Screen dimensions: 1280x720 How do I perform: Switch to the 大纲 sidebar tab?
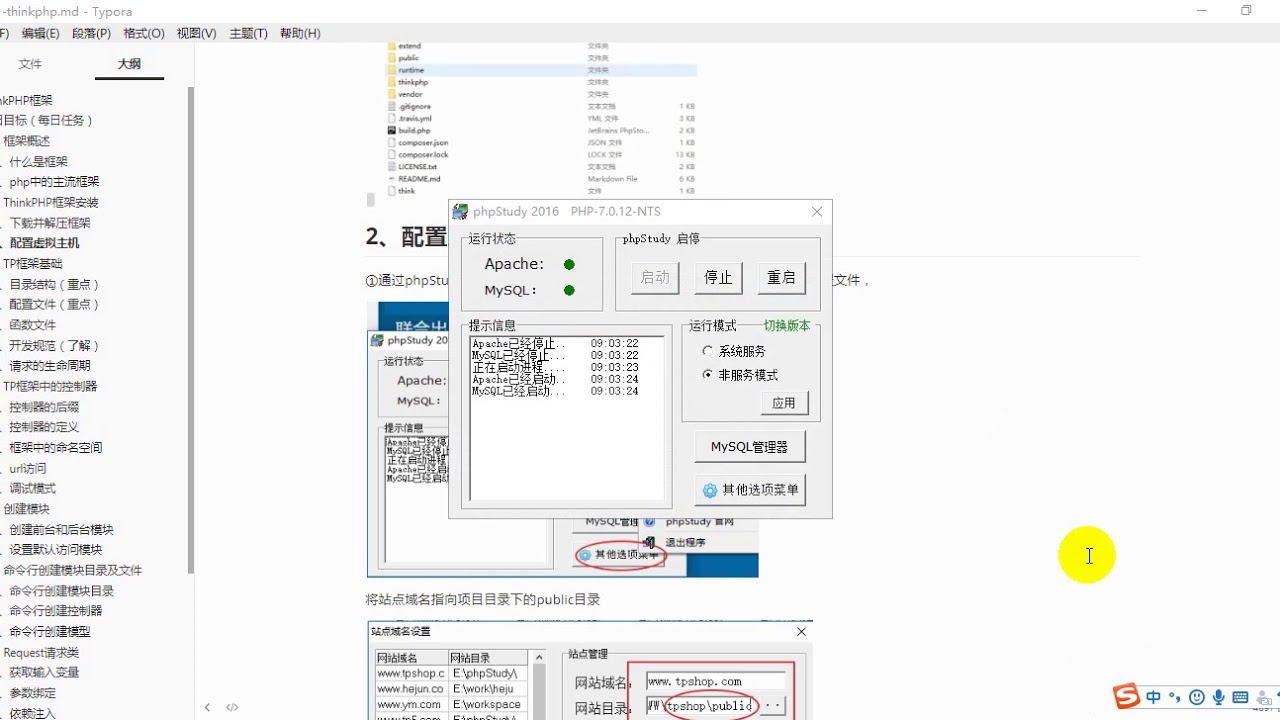129,64
